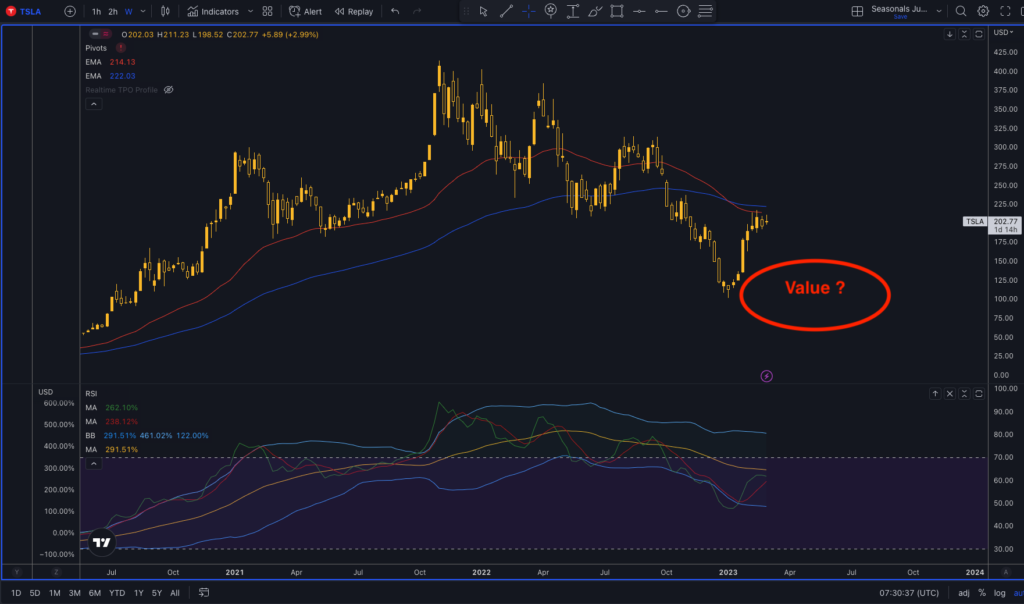Click the indicator templates grid icon
The height and width of the screenshot is (604, 1024).
point(266,11)
